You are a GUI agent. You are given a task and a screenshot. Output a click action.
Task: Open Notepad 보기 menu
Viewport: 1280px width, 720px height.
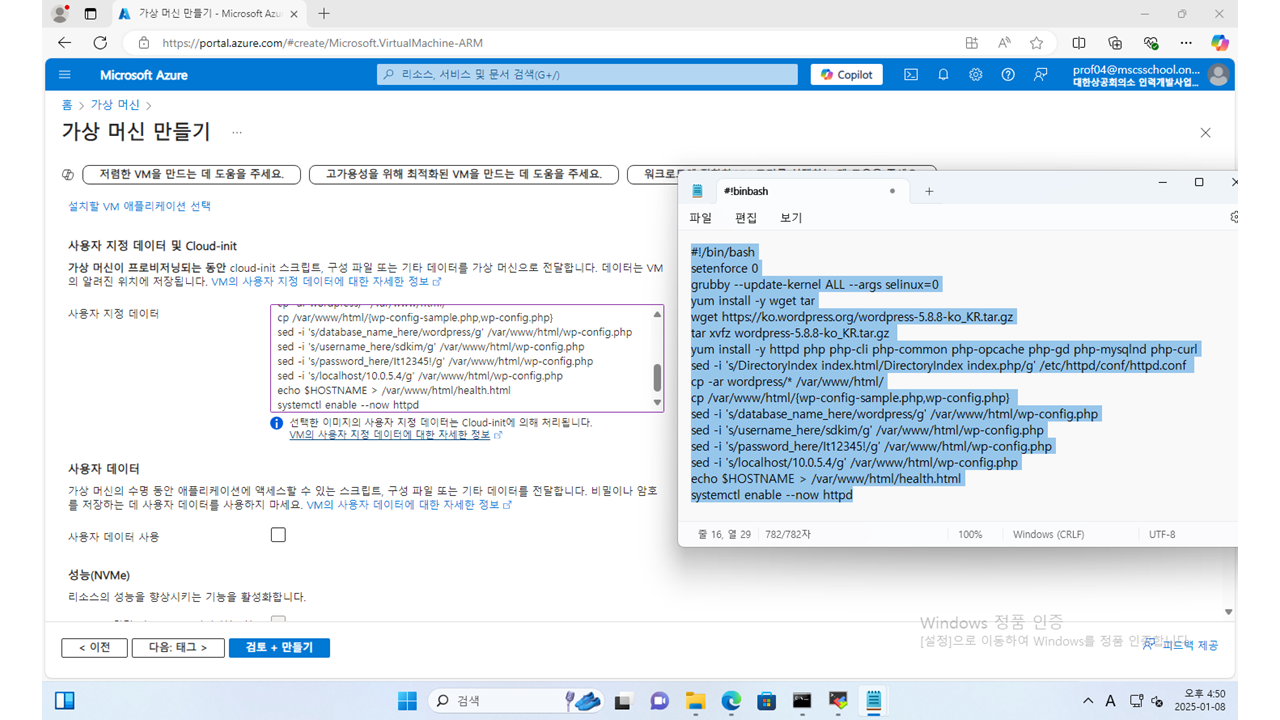791,218
